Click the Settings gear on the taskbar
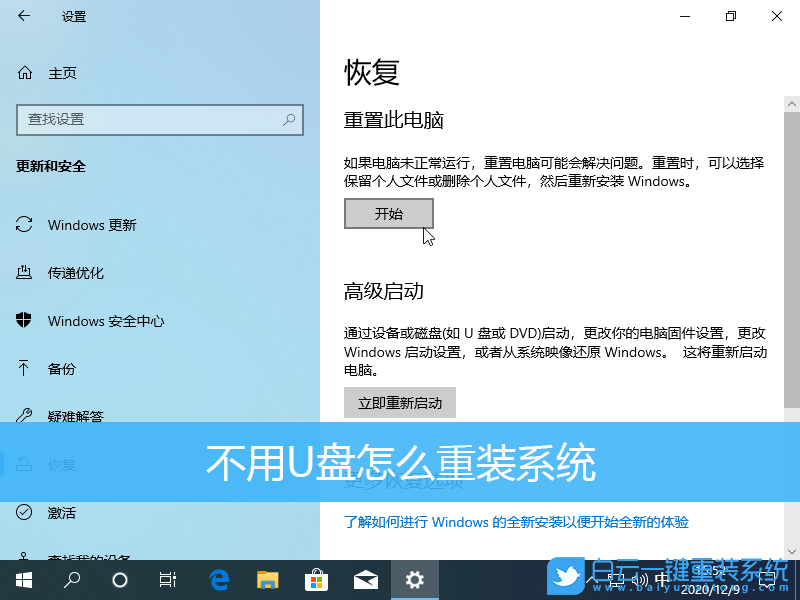The image size is (800, 600). 414,578
